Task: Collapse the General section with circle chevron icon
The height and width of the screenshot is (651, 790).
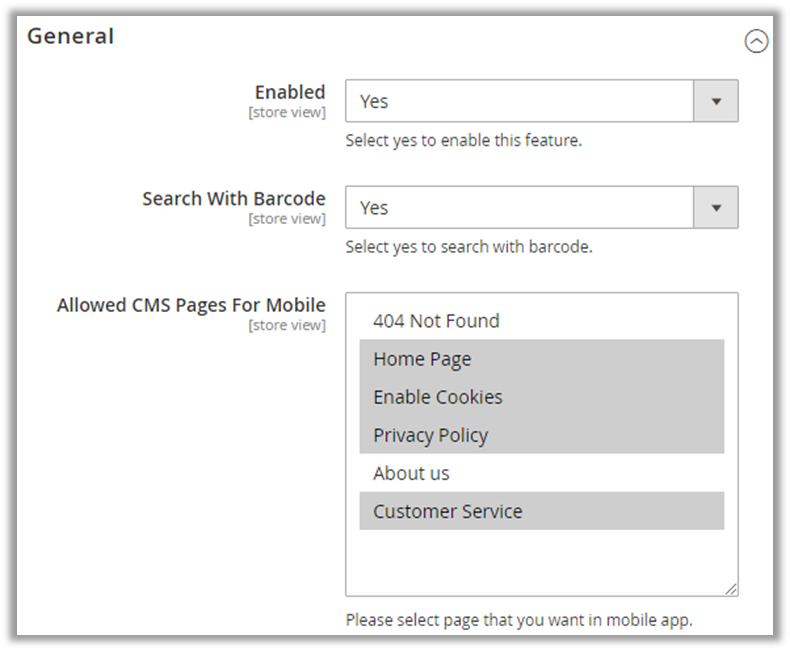Action: tap(757, 42)
